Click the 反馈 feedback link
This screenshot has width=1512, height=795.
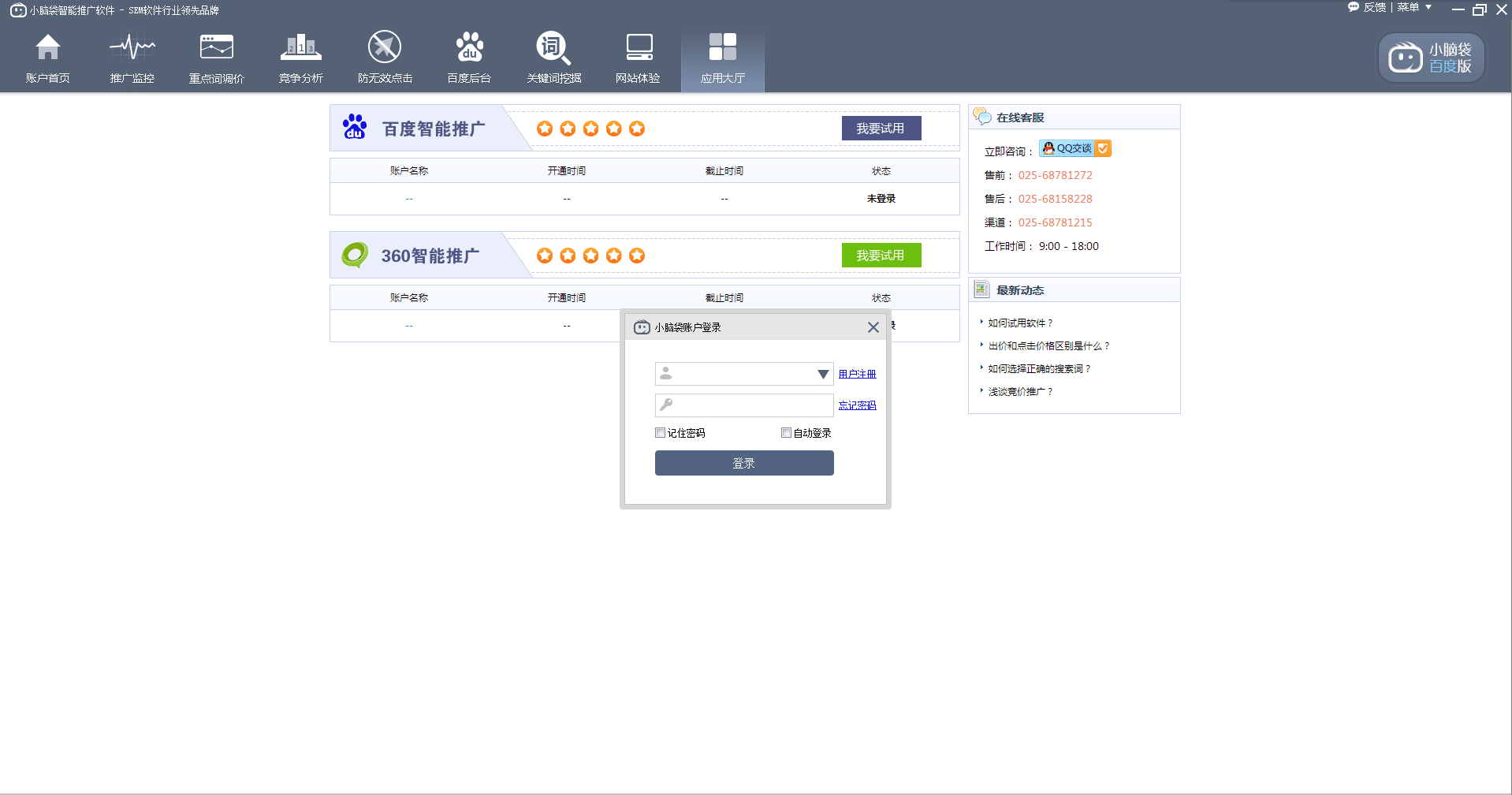pyautogui.click(x=1368, y=7)
